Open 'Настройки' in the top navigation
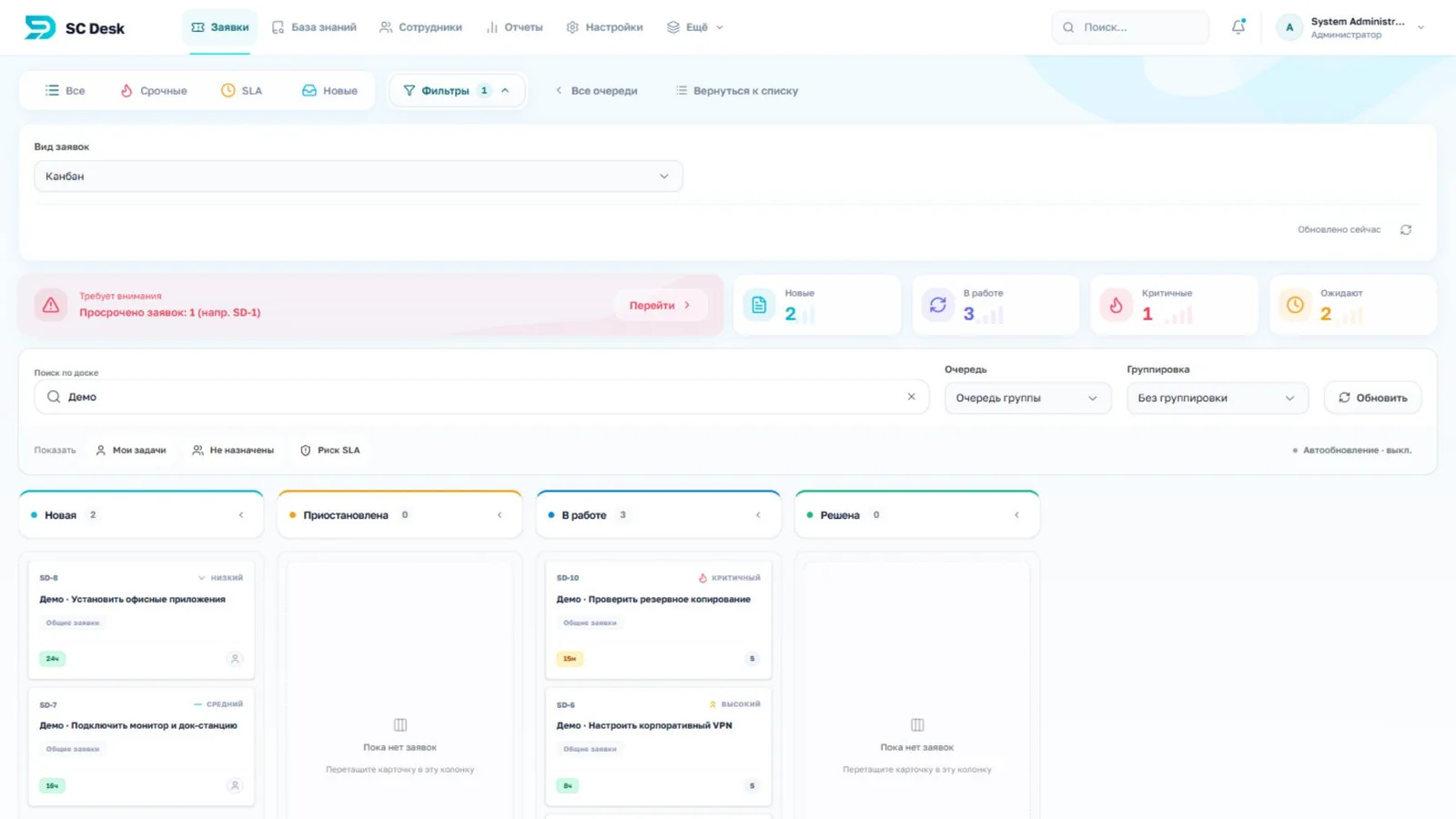The image size is (1456, 819). coord(604,27)
